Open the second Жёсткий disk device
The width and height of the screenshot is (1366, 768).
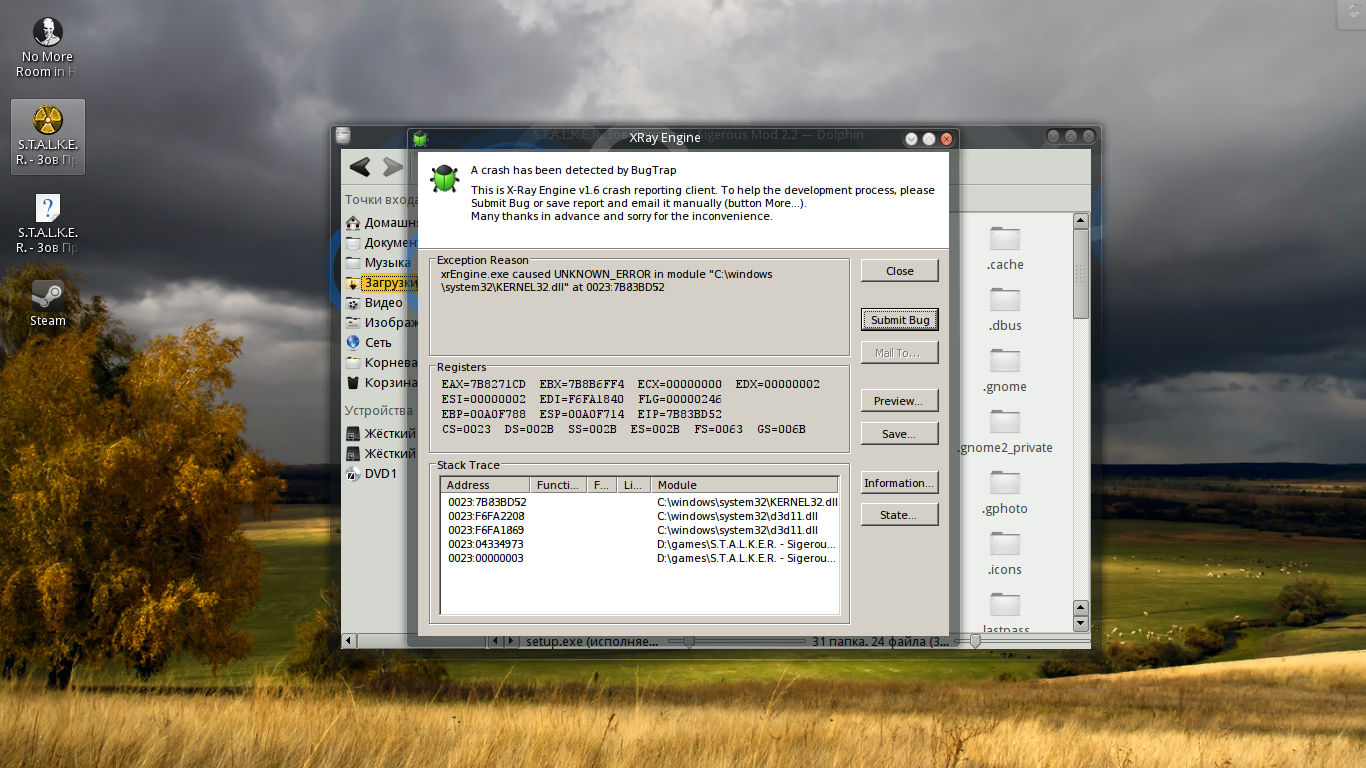pos(381,453)
